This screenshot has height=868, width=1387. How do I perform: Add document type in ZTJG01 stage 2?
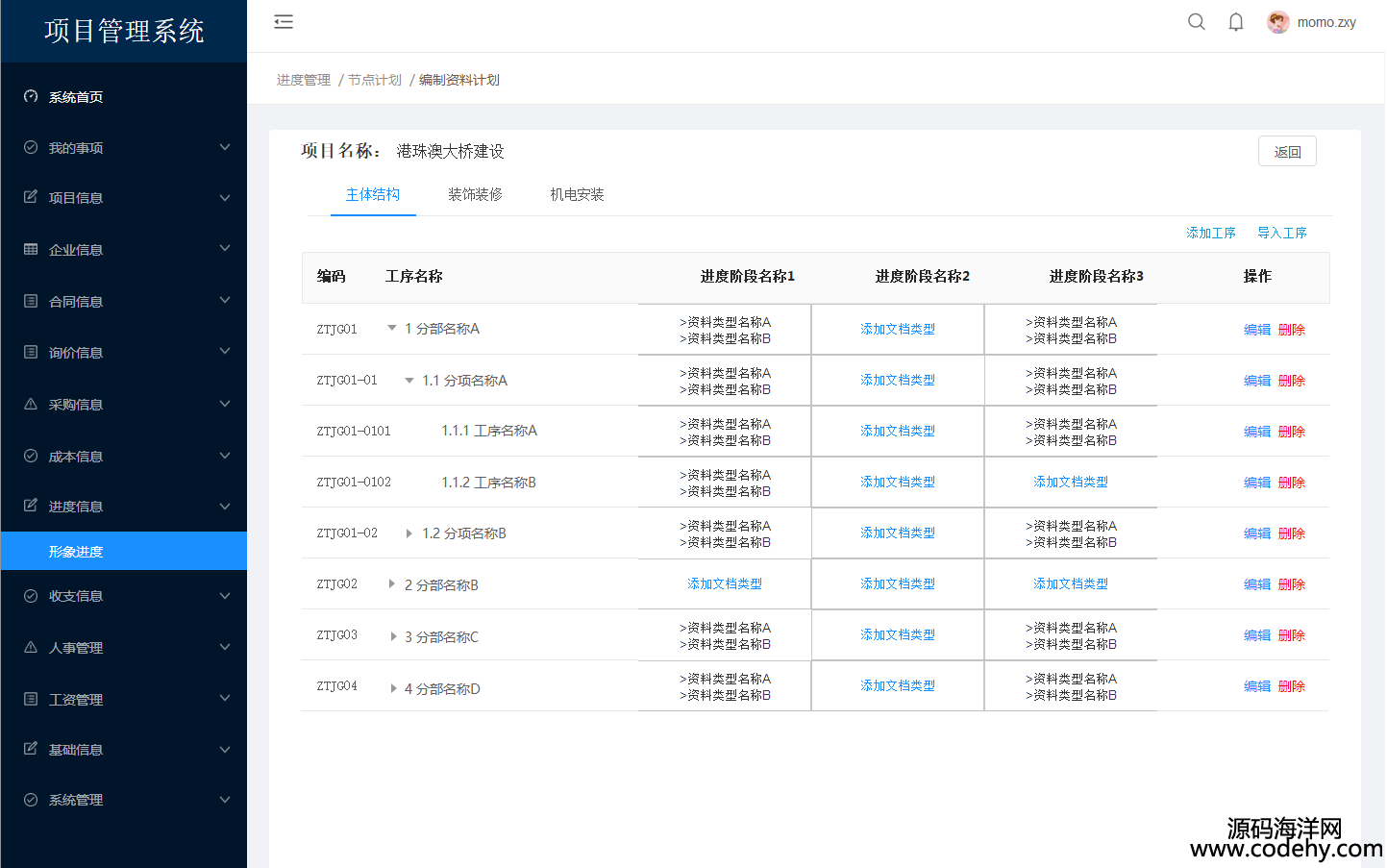point(898,329)
